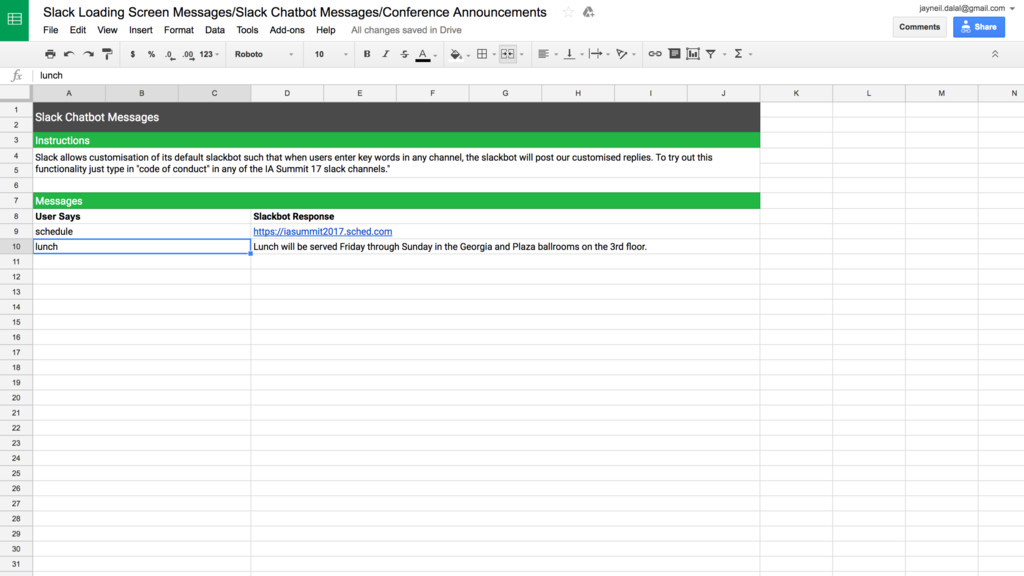
Task: Open text wrapping options
Action: tap(595, 54)
